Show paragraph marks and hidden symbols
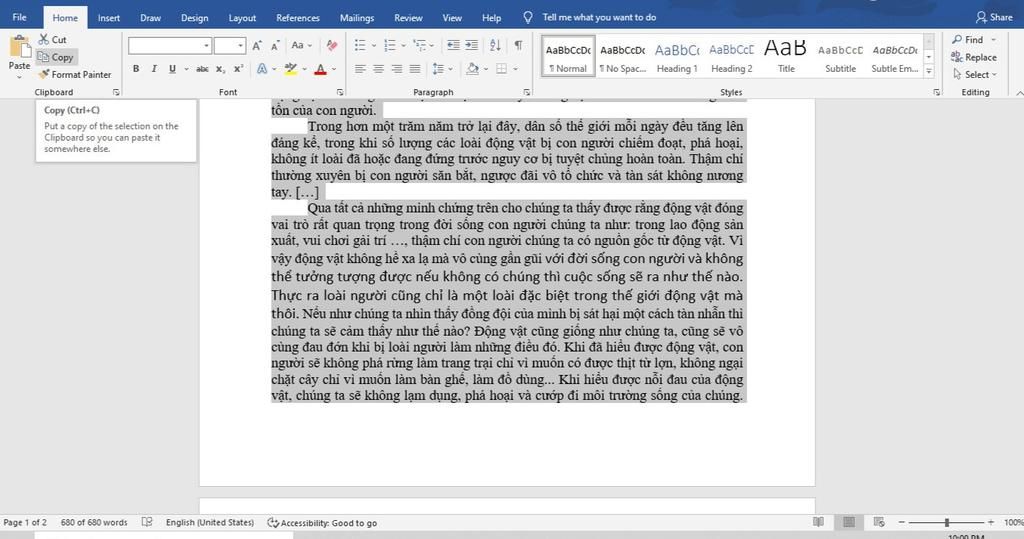This screenshot has width=1024, height=539. (x=518, y=45)
